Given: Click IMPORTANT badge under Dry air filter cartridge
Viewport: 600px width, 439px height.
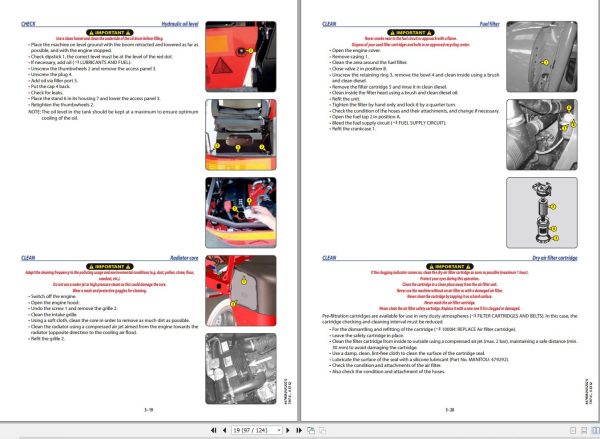Looking at the screenshot, I should coord(450,266).
